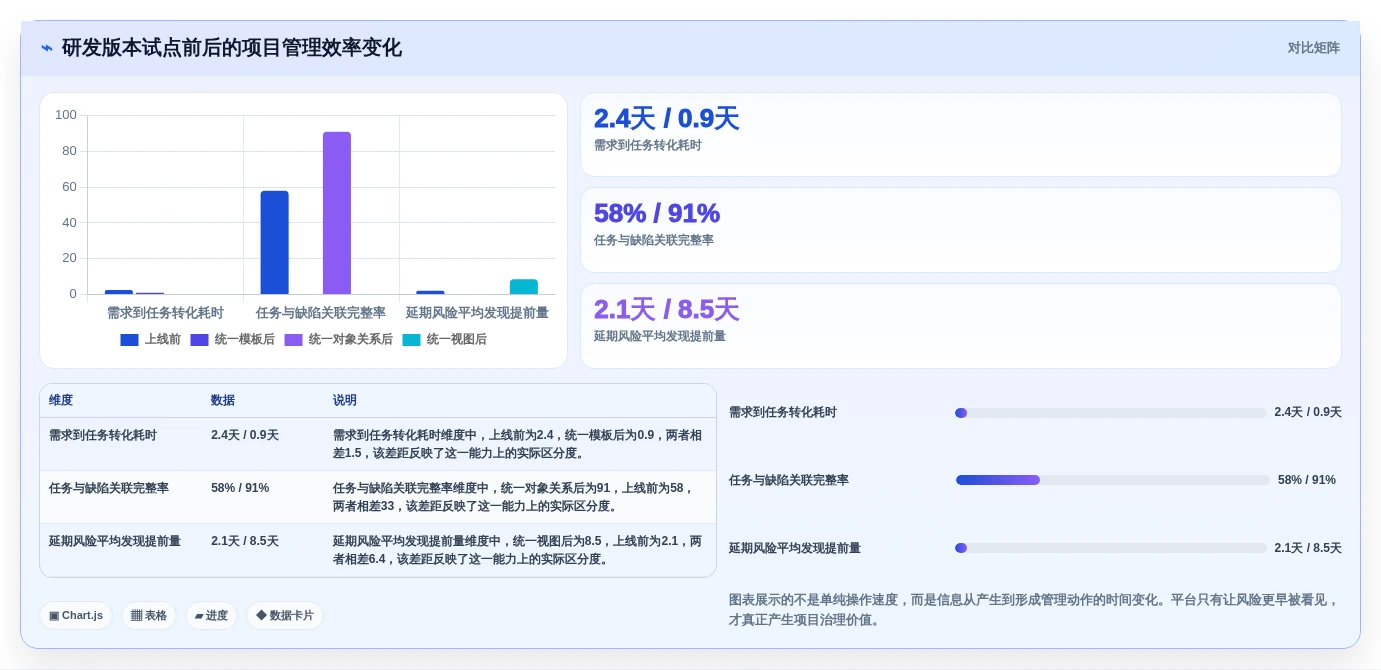This screenshot has height=670, width=1381.
Task: Click the progress bar for 任务与缺陷关联完整率
Action: point(1112,480)
